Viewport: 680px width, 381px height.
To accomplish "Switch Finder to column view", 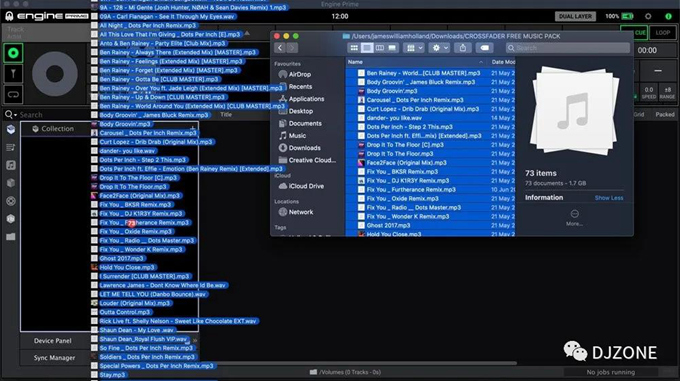I will 379,48.
